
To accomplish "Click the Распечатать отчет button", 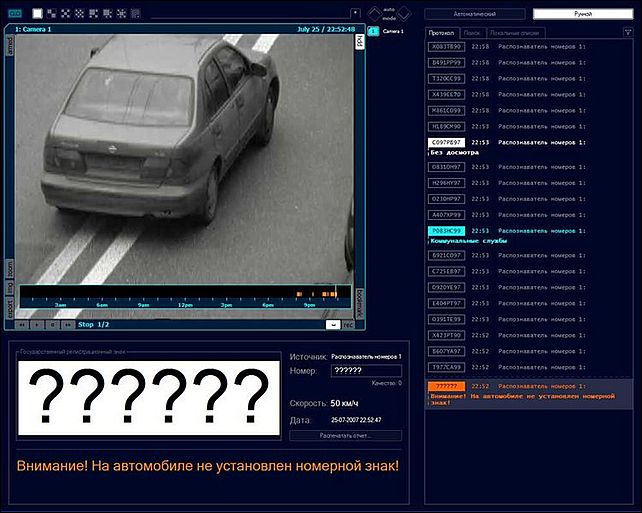I will (345, 436).
